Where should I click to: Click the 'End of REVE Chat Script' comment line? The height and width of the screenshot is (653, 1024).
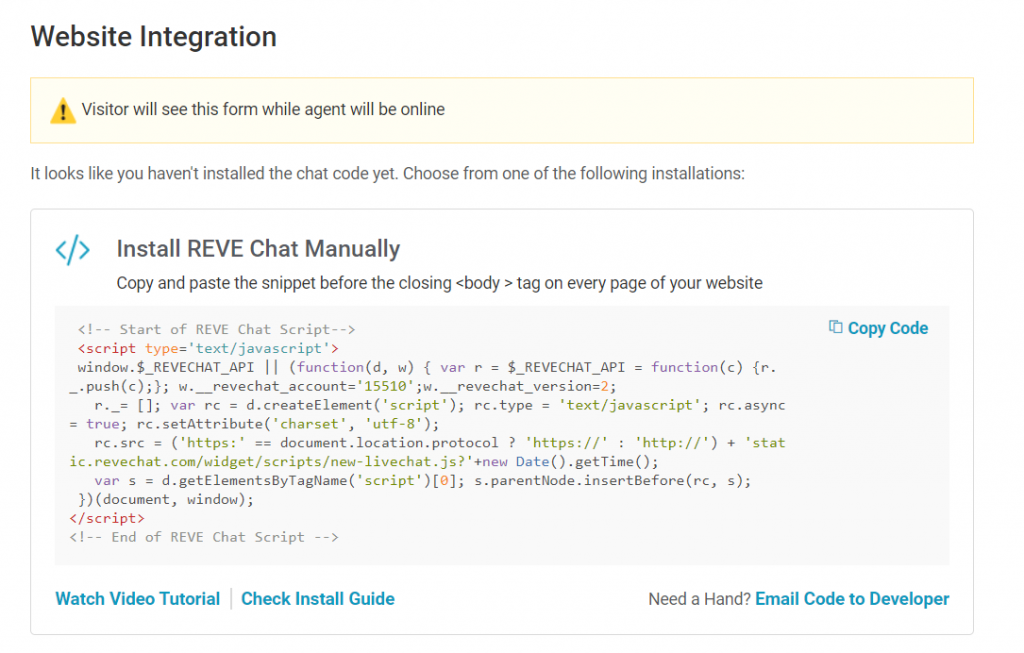(204, 537)
